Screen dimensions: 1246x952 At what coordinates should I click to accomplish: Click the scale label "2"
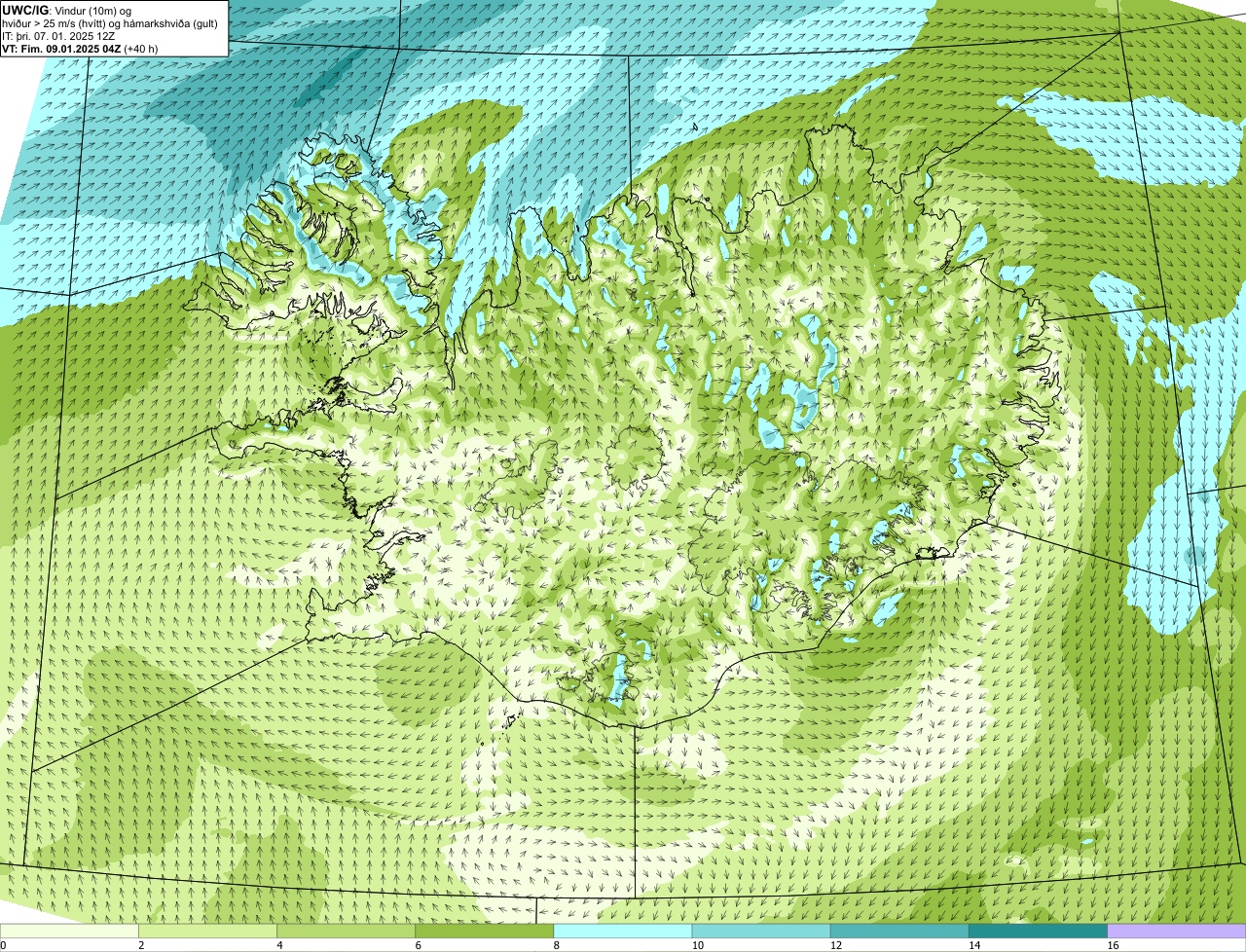pyautogui.click(x=141, y=945)
